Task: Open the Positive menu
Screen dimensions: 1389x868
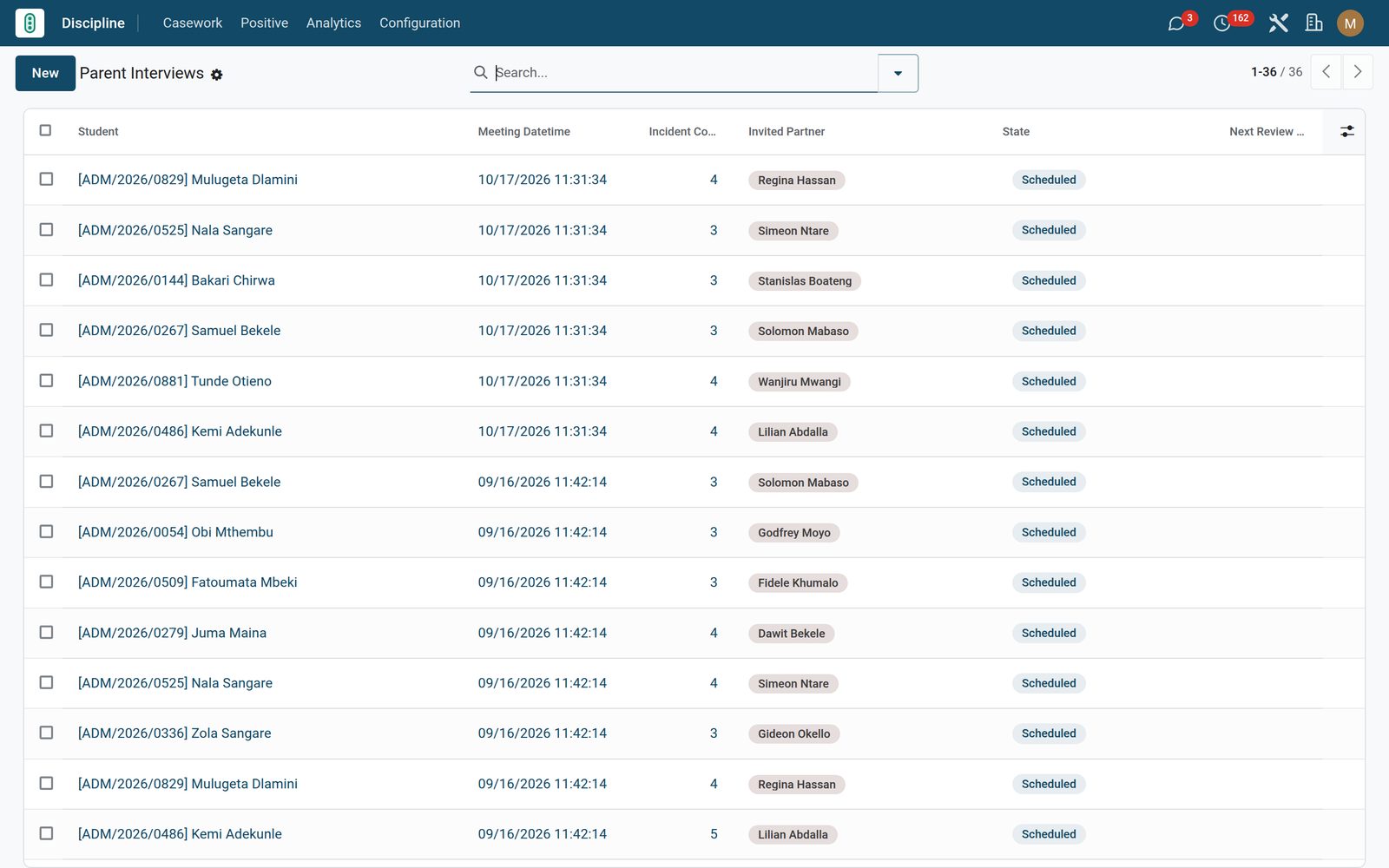Action: [264, 23]
